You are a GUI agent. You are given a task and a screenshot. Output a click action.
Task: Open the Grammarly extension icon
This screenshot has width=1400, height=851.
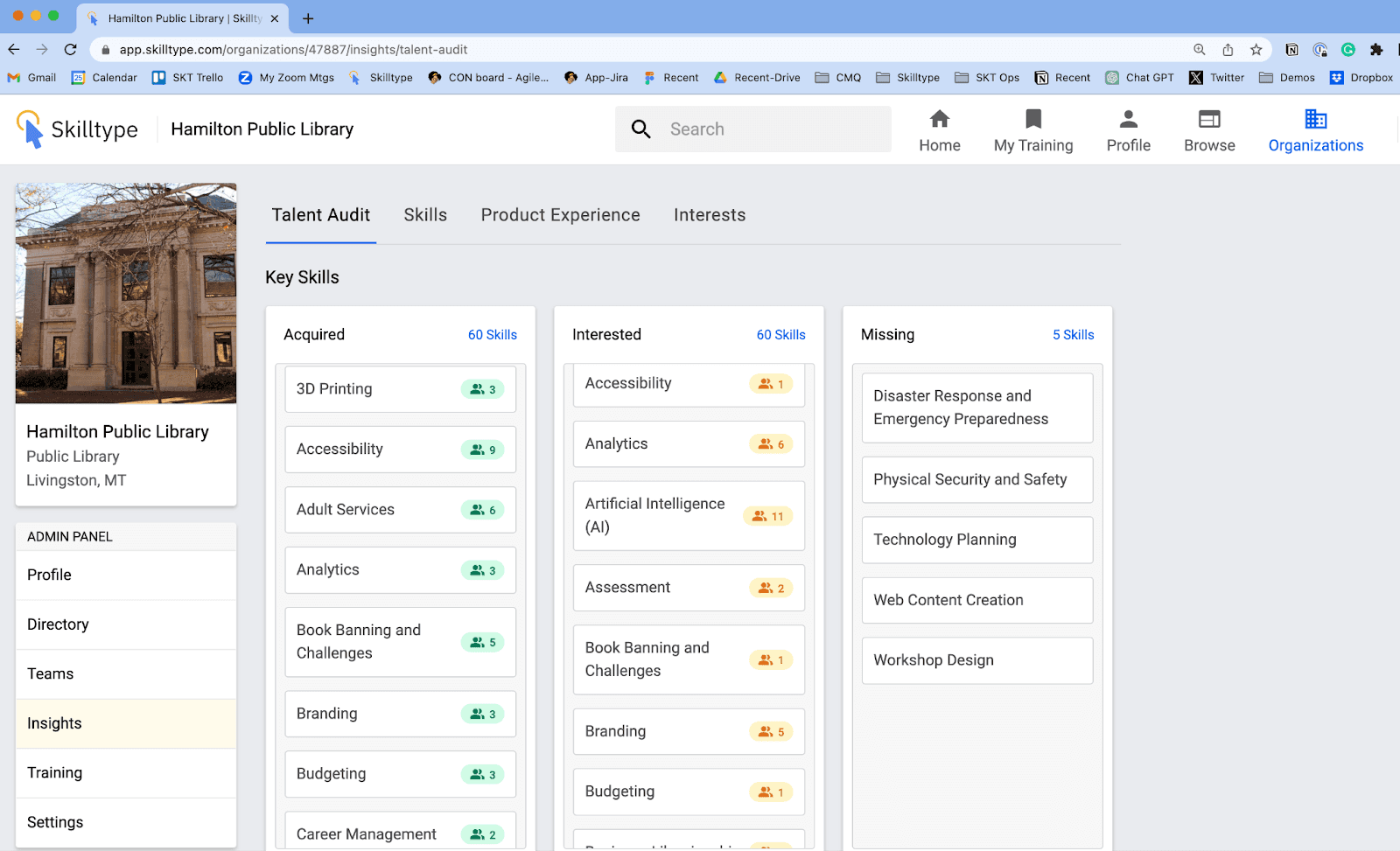coord(1348,50)
